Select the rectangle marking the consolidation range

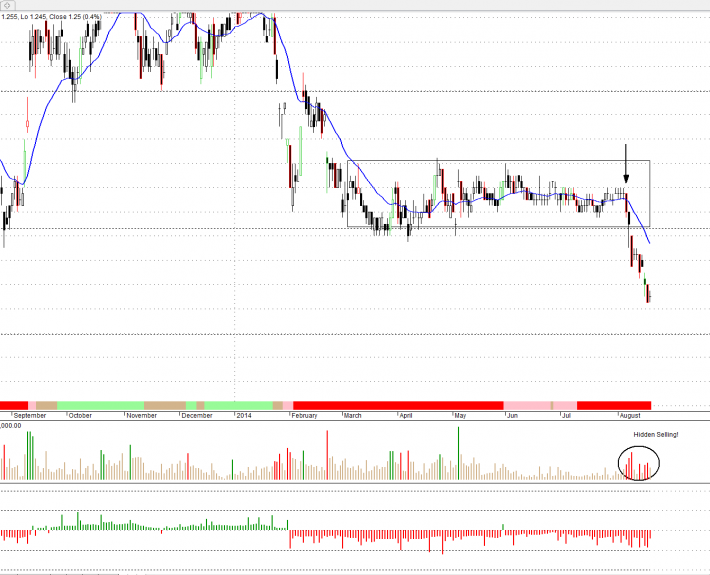pyautogui.click(x=498, y=161)
